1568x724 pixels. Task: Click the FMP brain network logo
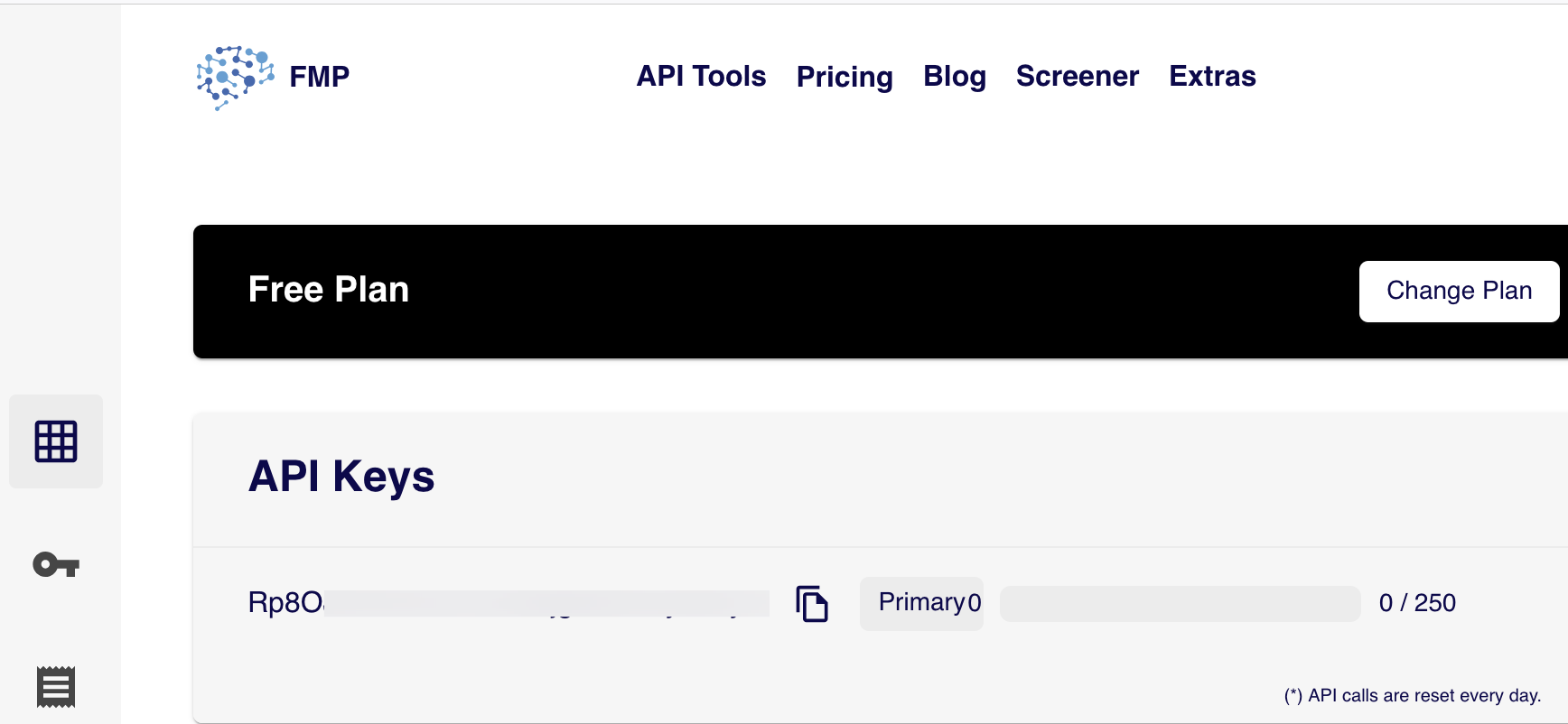[x=235, y=78]
